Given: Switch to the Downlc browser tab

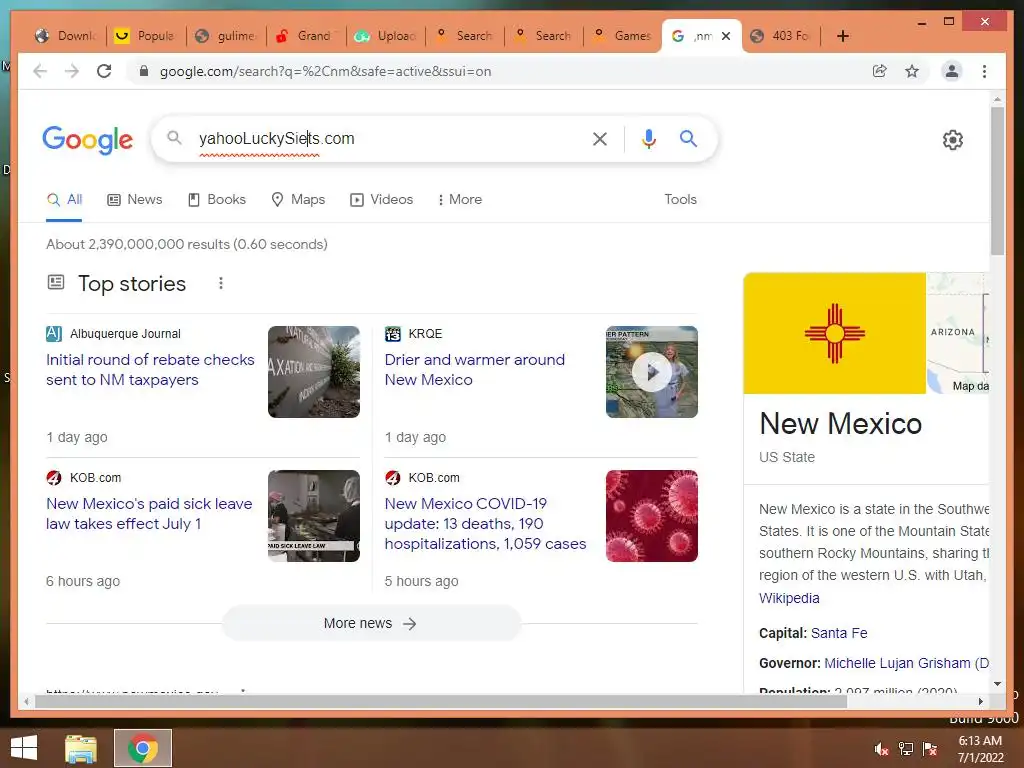Looking at the screenshot, I should [67, 36].
